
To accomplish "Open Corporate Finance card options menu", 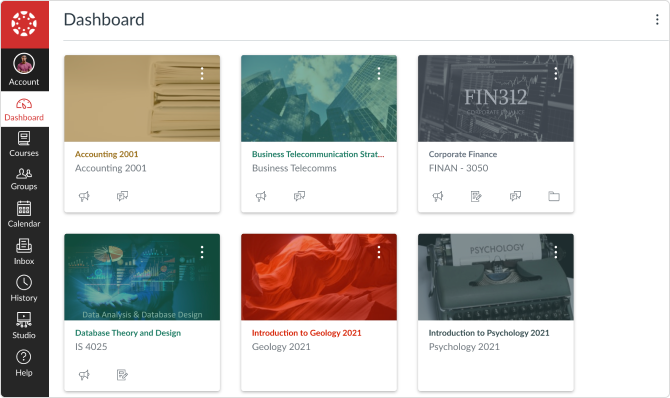I will pos(556,74).
